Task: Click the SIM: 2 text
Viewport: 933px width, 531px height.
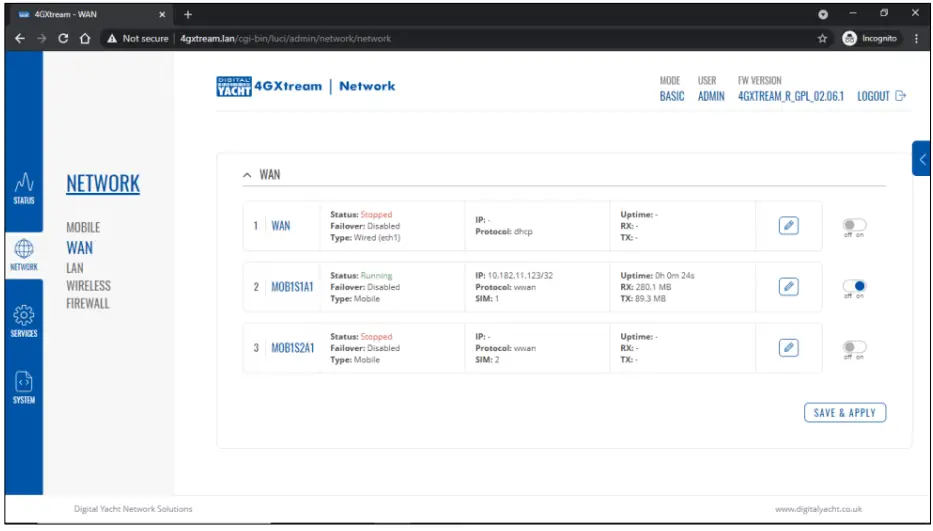Action: [x=487, y=360]
